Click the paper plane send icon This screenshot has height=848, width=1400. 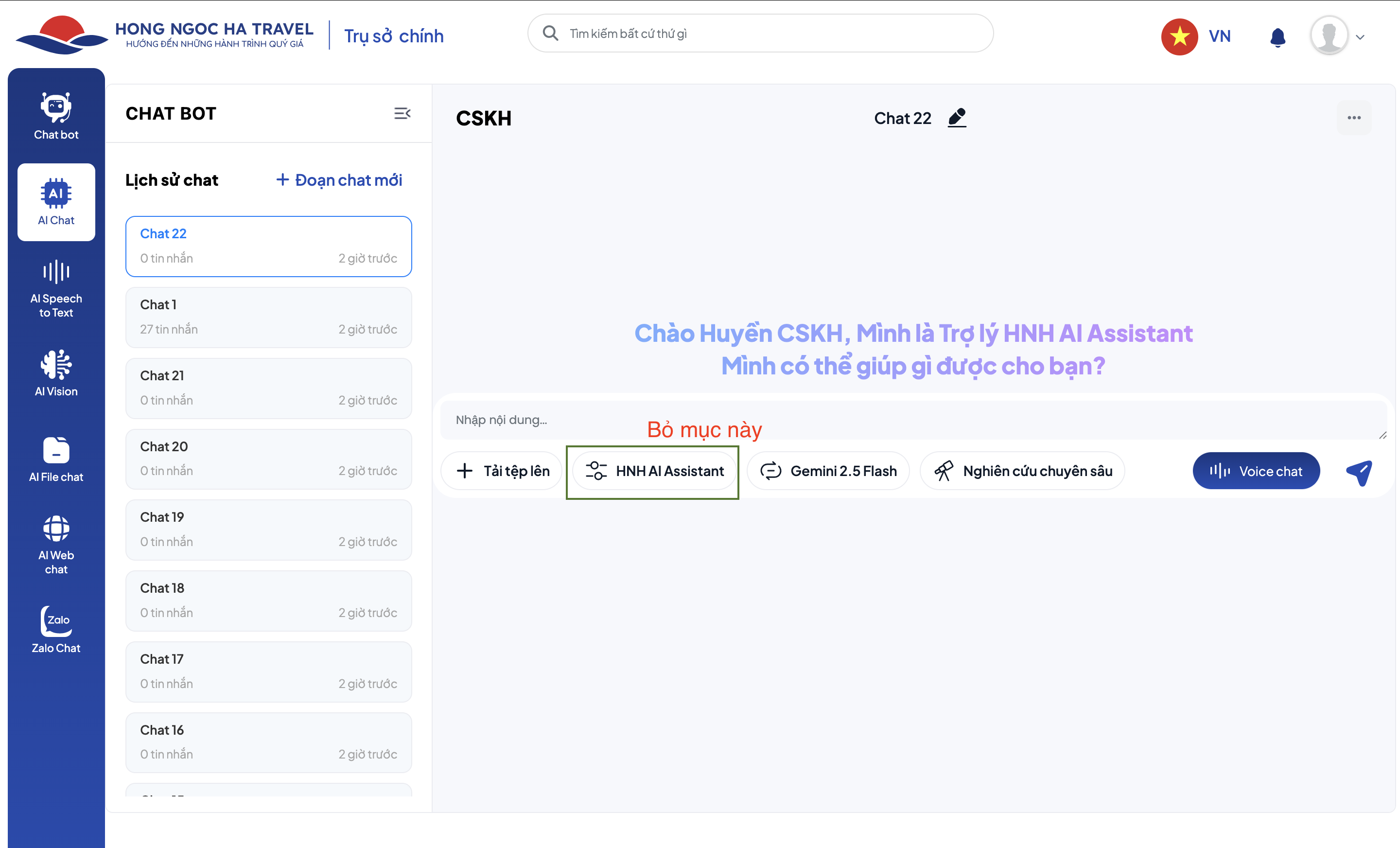[1359, 471]
